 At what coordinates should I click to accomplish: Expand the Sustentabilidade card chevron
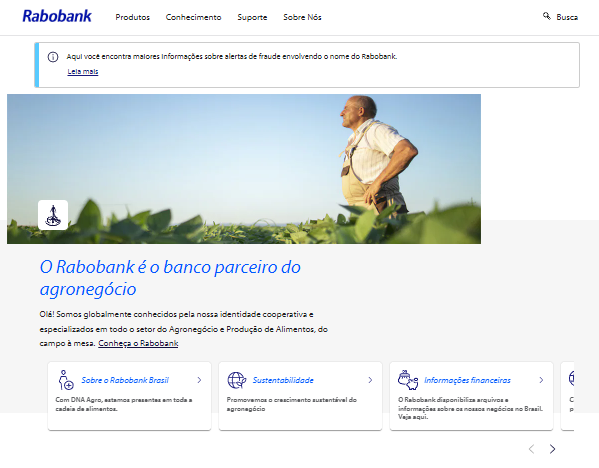(370, 380)
